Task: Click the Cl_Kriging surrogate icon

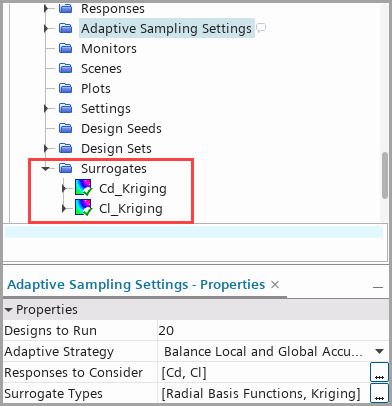Action: click(83, 208)
